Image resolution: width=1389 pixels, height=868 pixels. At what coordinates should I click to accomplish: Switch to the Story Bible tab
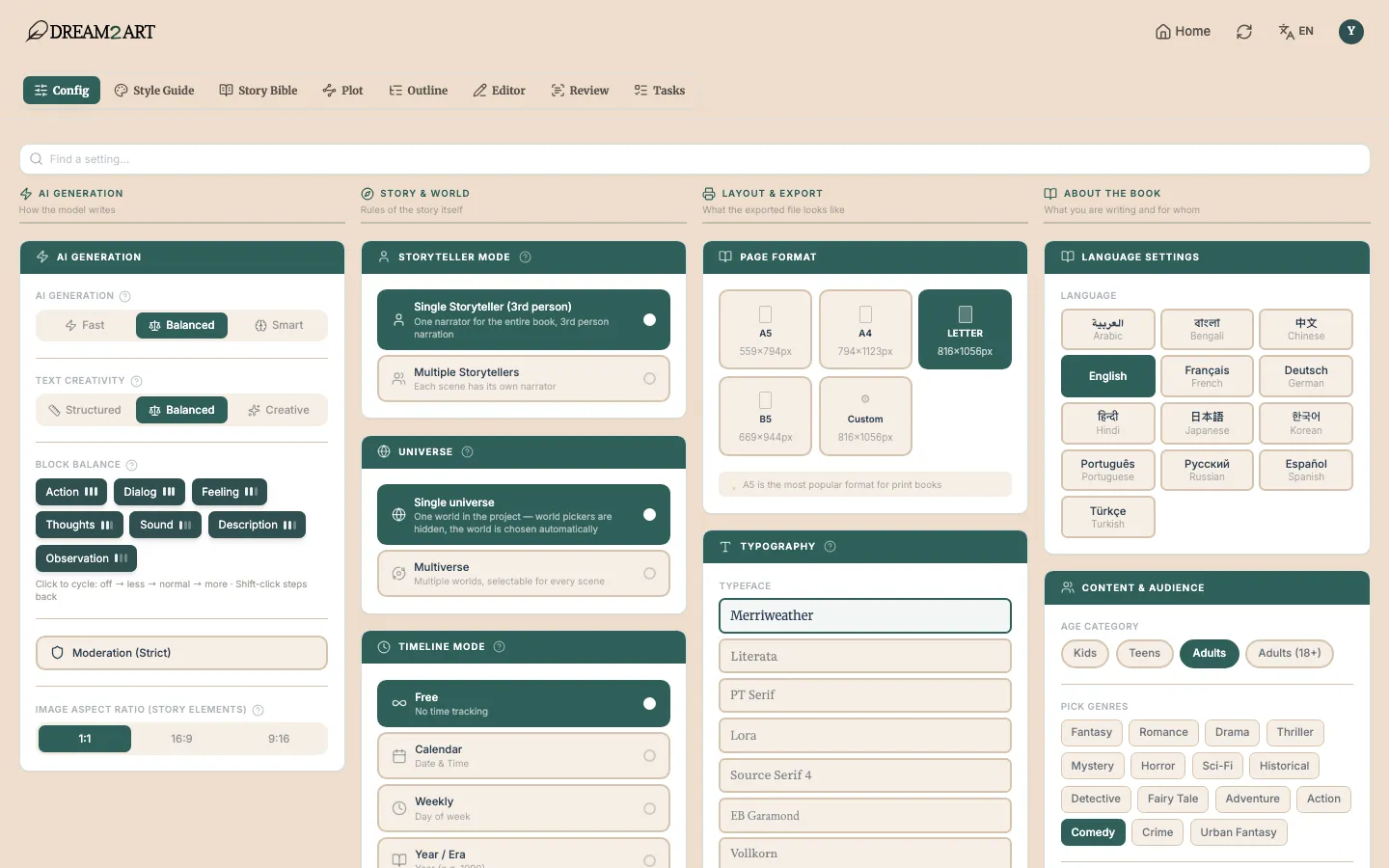click(259, 91)
